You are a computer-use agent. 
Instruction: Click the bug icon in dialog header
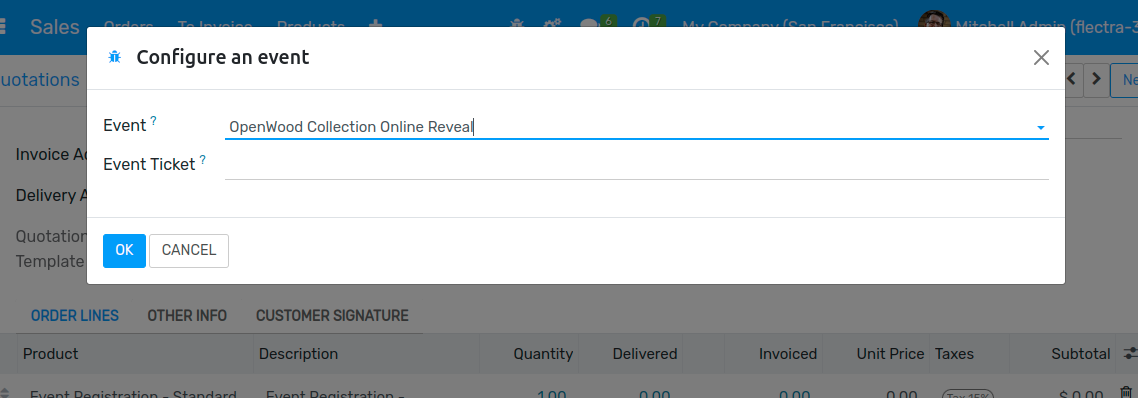[x=114, y=57]
